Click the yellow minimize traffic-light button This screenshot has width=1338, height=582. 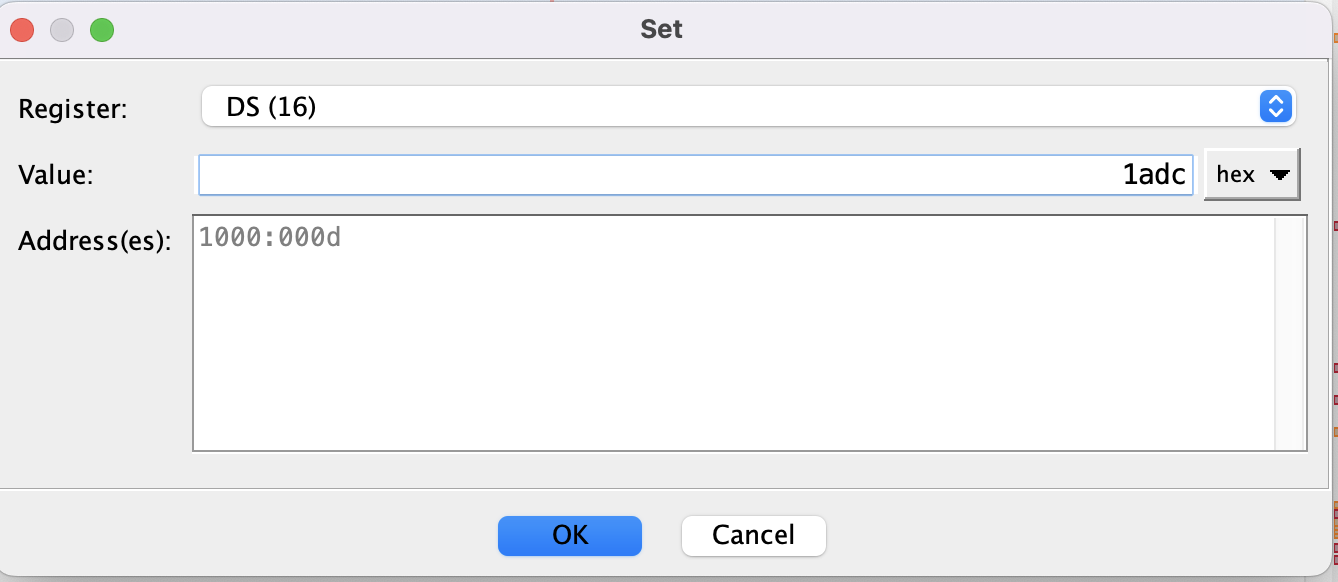tap(61, 30)
